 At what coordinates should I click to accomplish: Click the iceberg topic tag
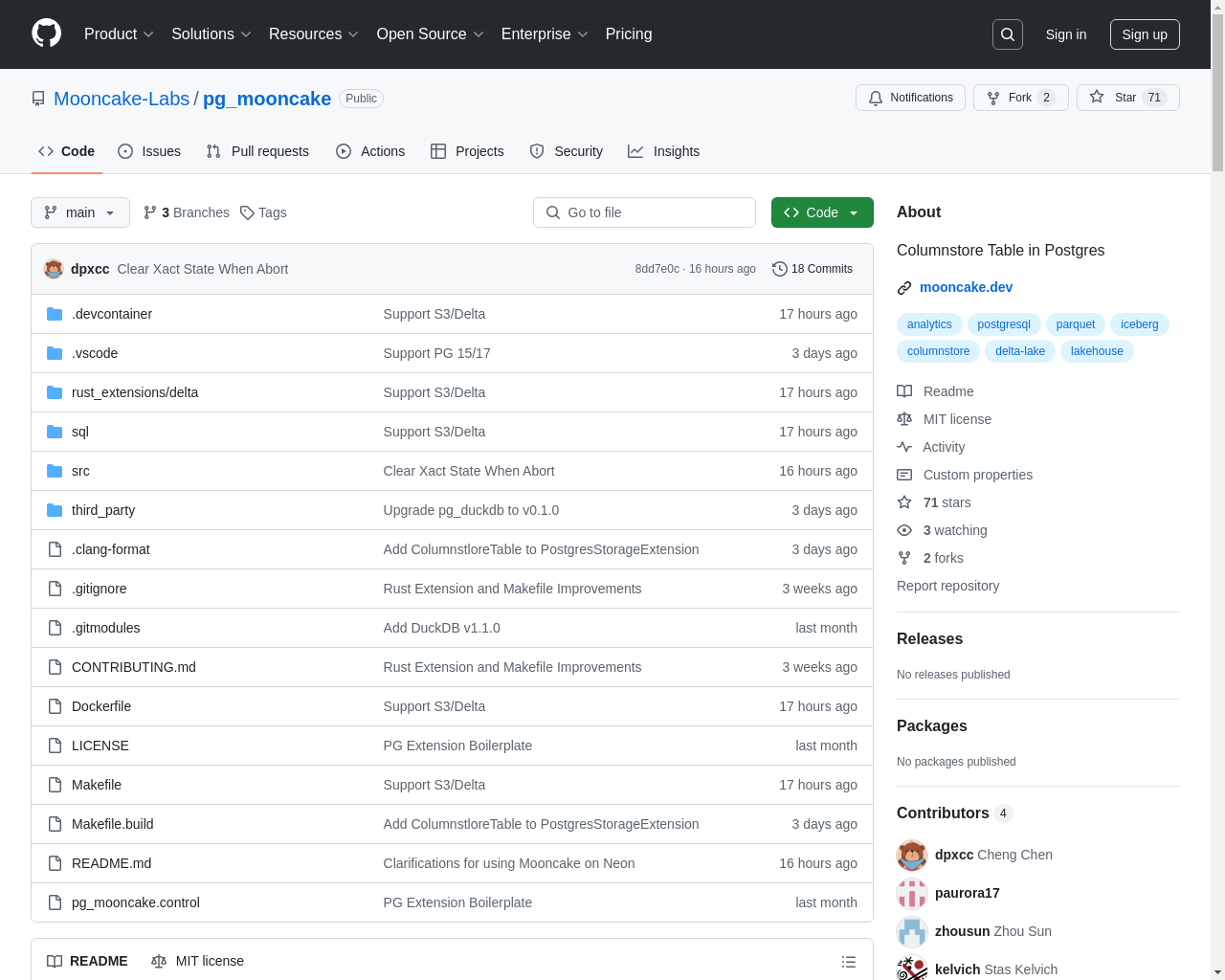click(1140, 324)
